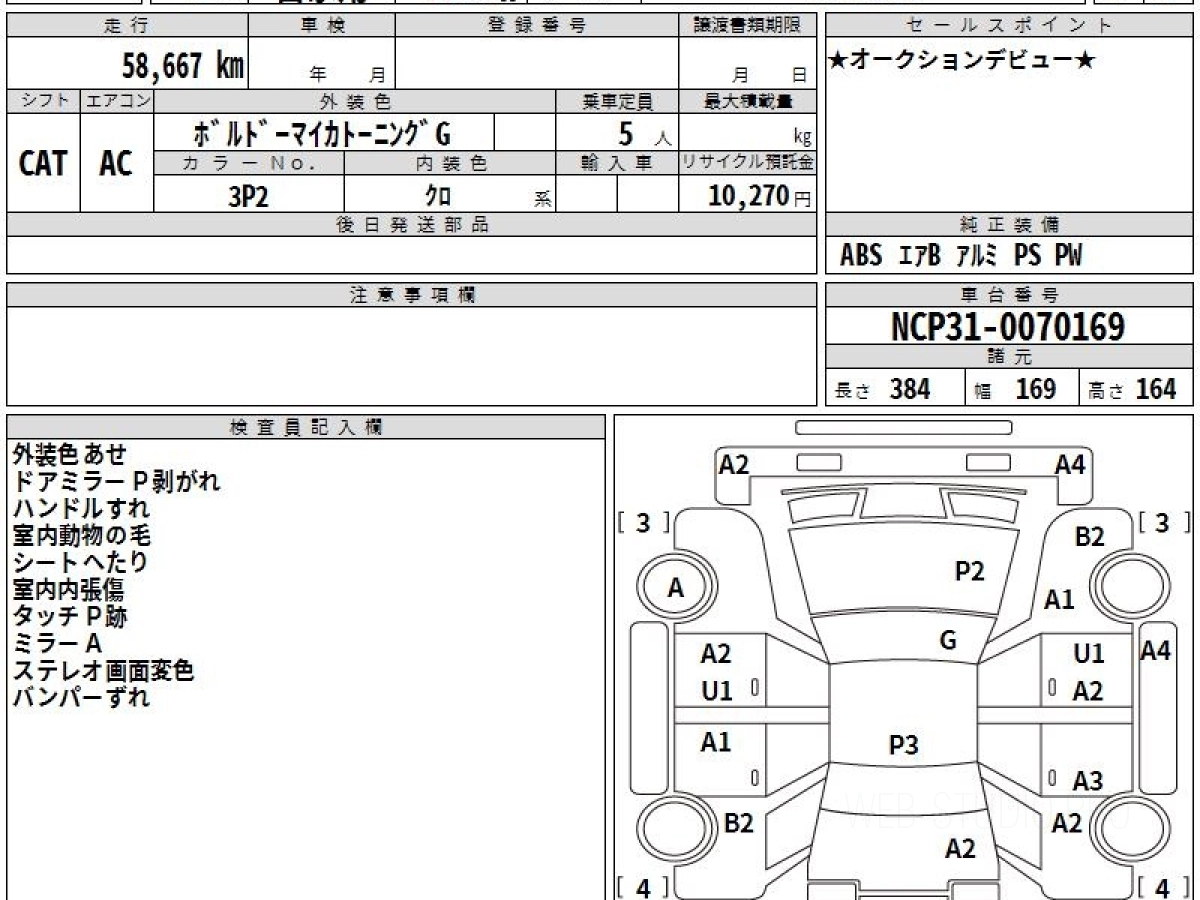This screenshot has width=1200, height=900.
Task: Click the note ドアミラーP剥がれ
Action: pos(116,482)
